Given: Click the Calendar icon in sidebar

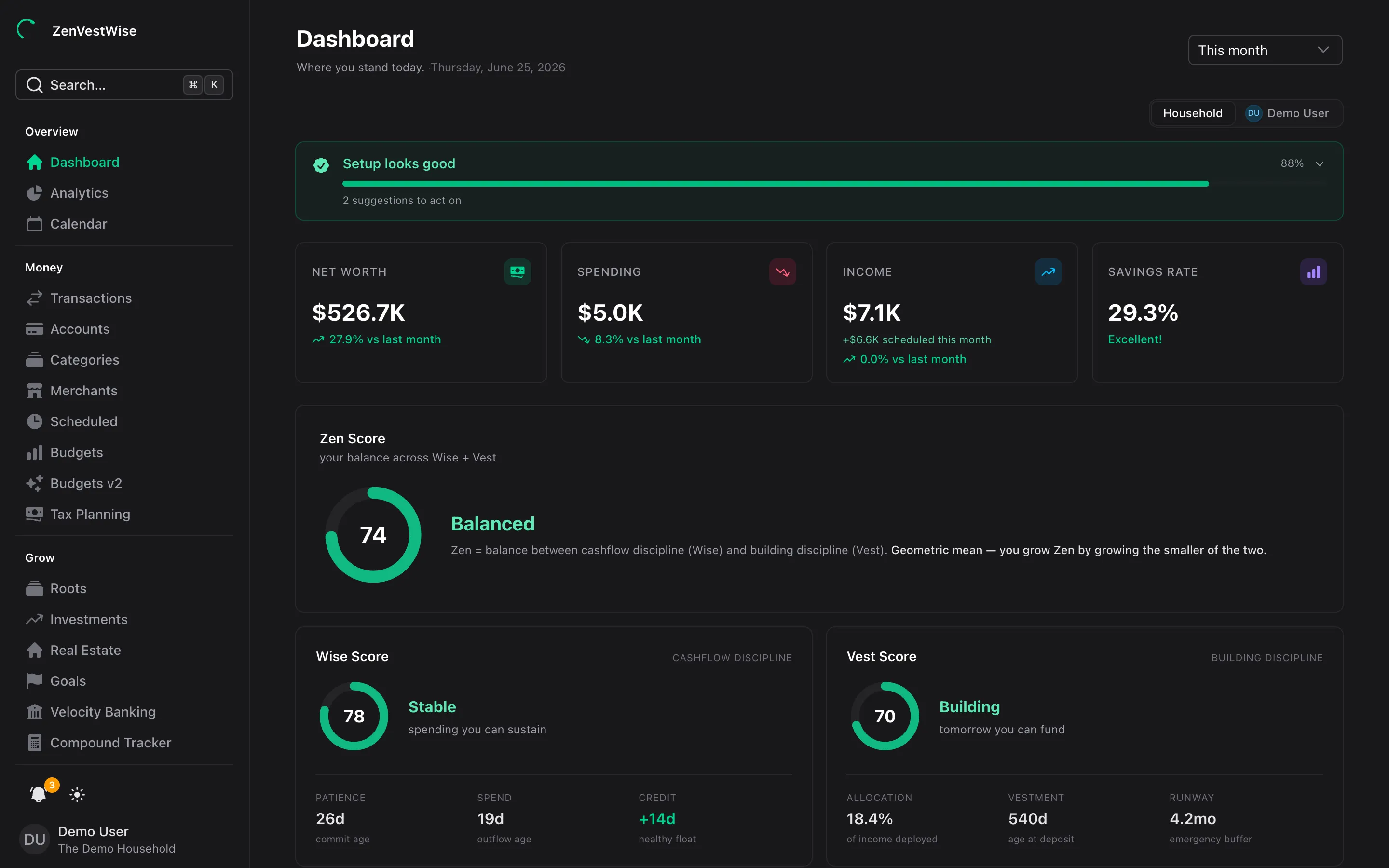Looking at the screenshot, I should point(34,224).
